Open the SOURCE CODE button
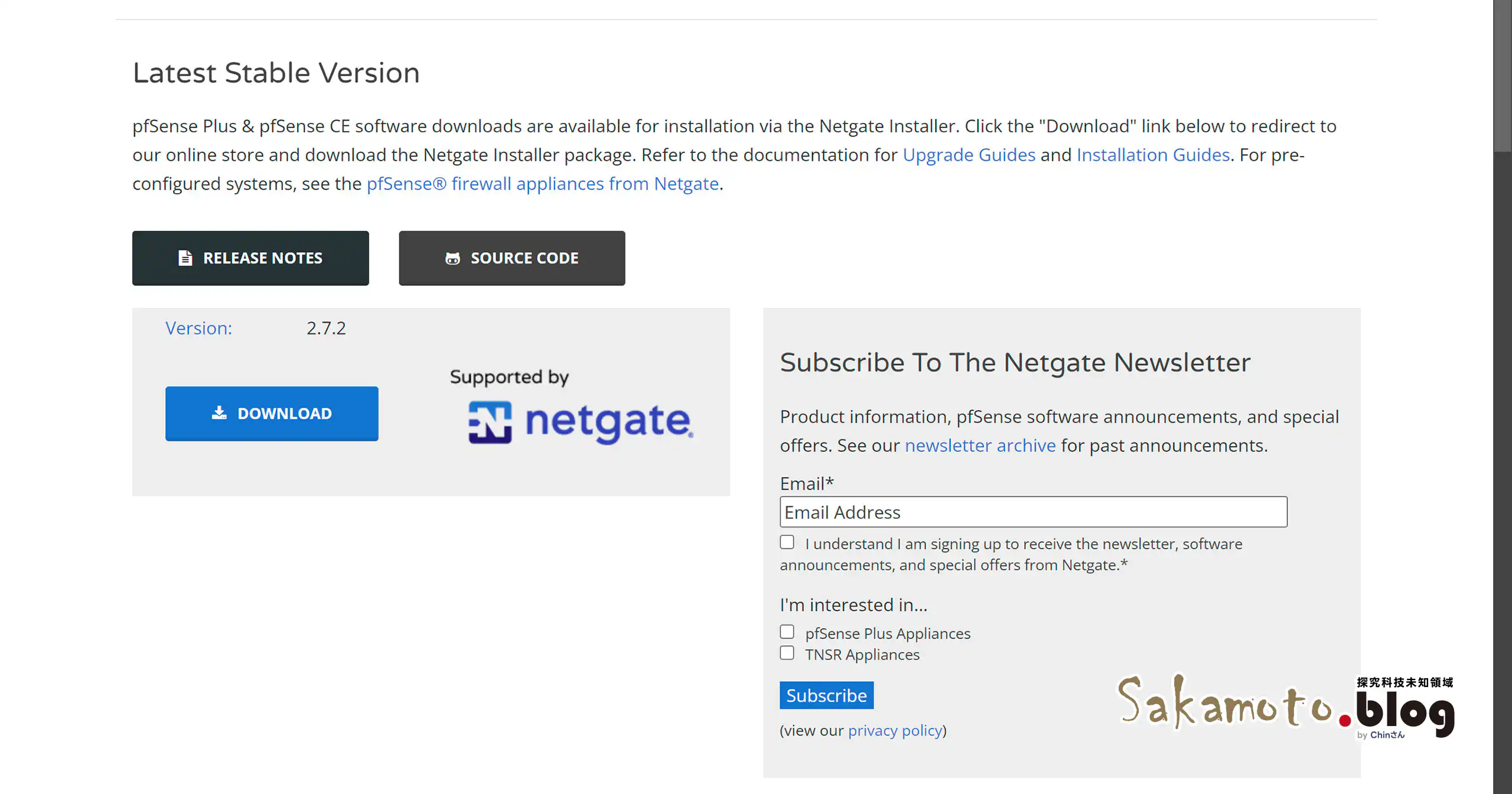1512x794 pixels. 511,258
